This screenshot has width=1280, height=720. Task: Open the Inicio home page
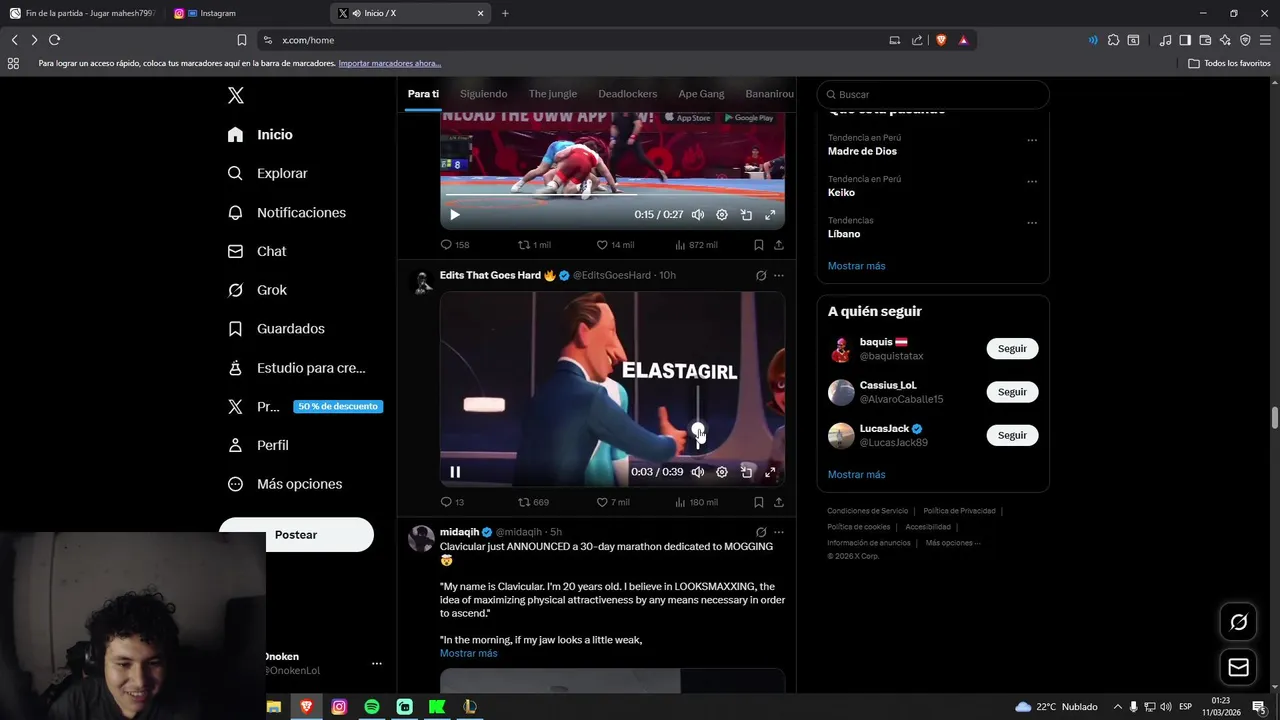[x=260, y=134]
